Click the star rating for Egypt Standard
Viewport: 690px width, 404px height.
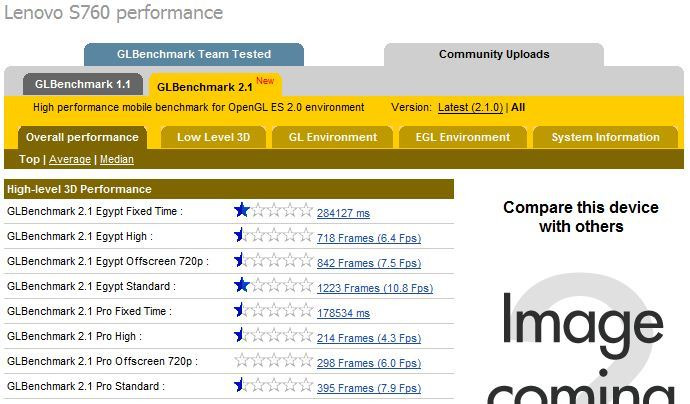coord(273,286)
